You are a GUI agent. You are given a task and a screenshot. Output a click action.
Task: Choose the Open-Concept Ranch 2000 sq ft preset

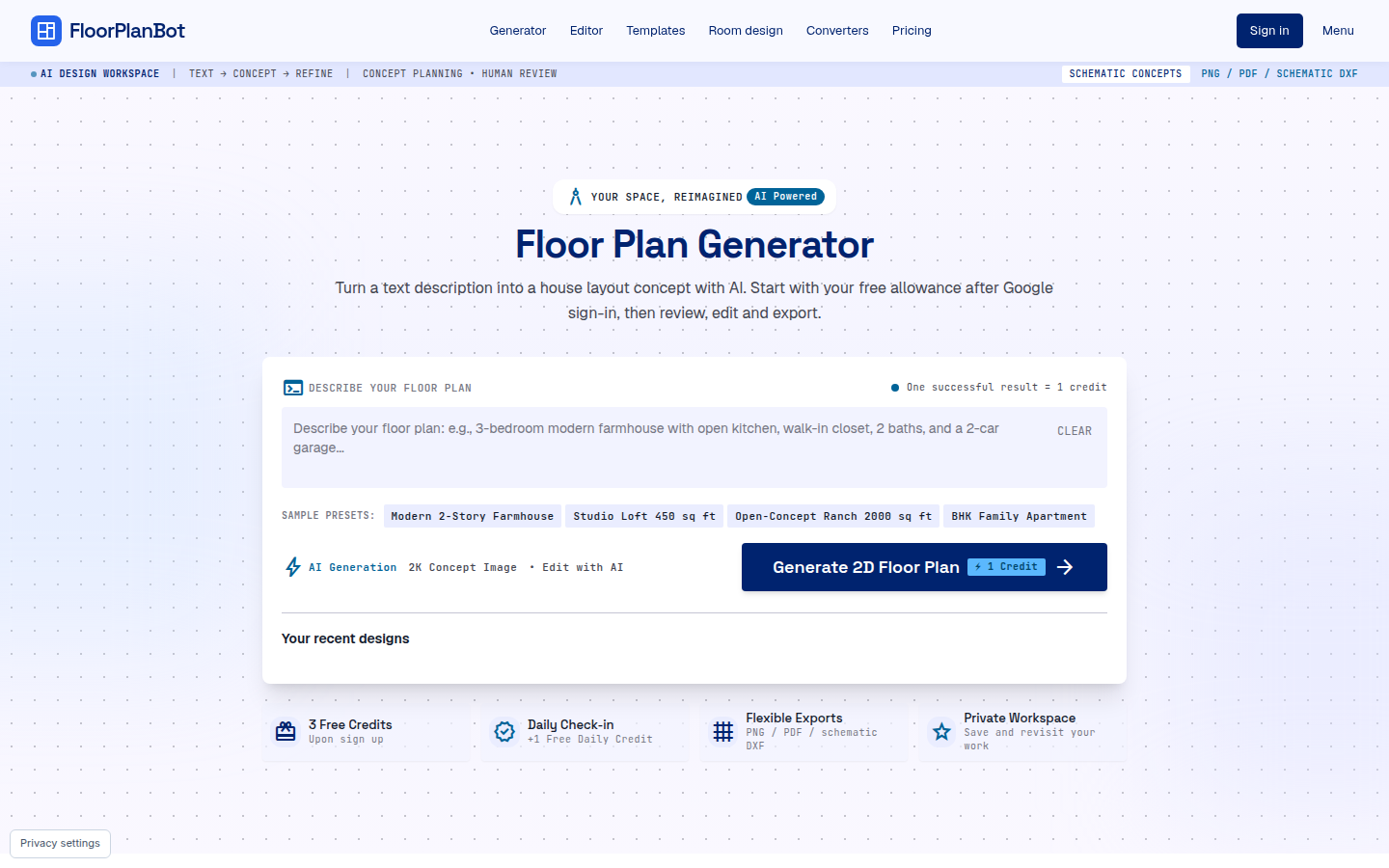click(x=833, y=516)
